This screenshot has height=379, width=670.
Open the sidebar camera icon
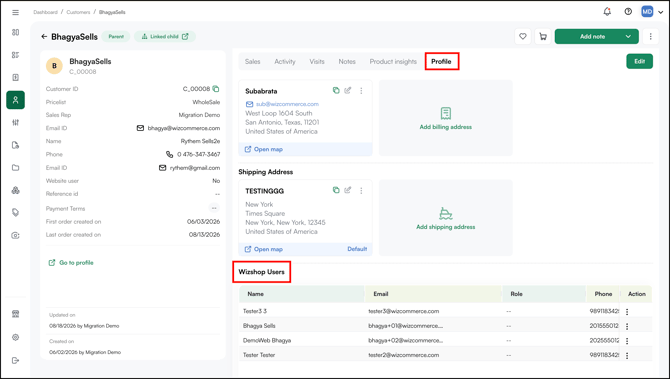click(x=15, y=235)
